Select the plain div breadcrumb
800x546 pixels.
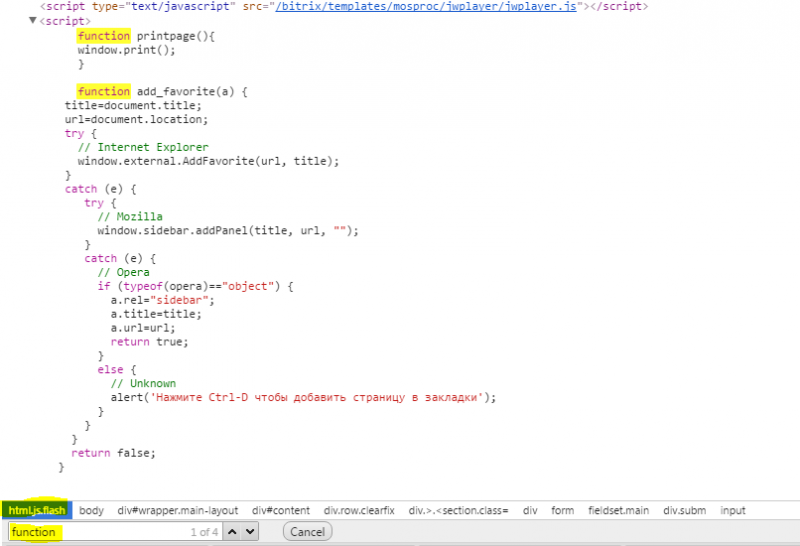(530, 510)
